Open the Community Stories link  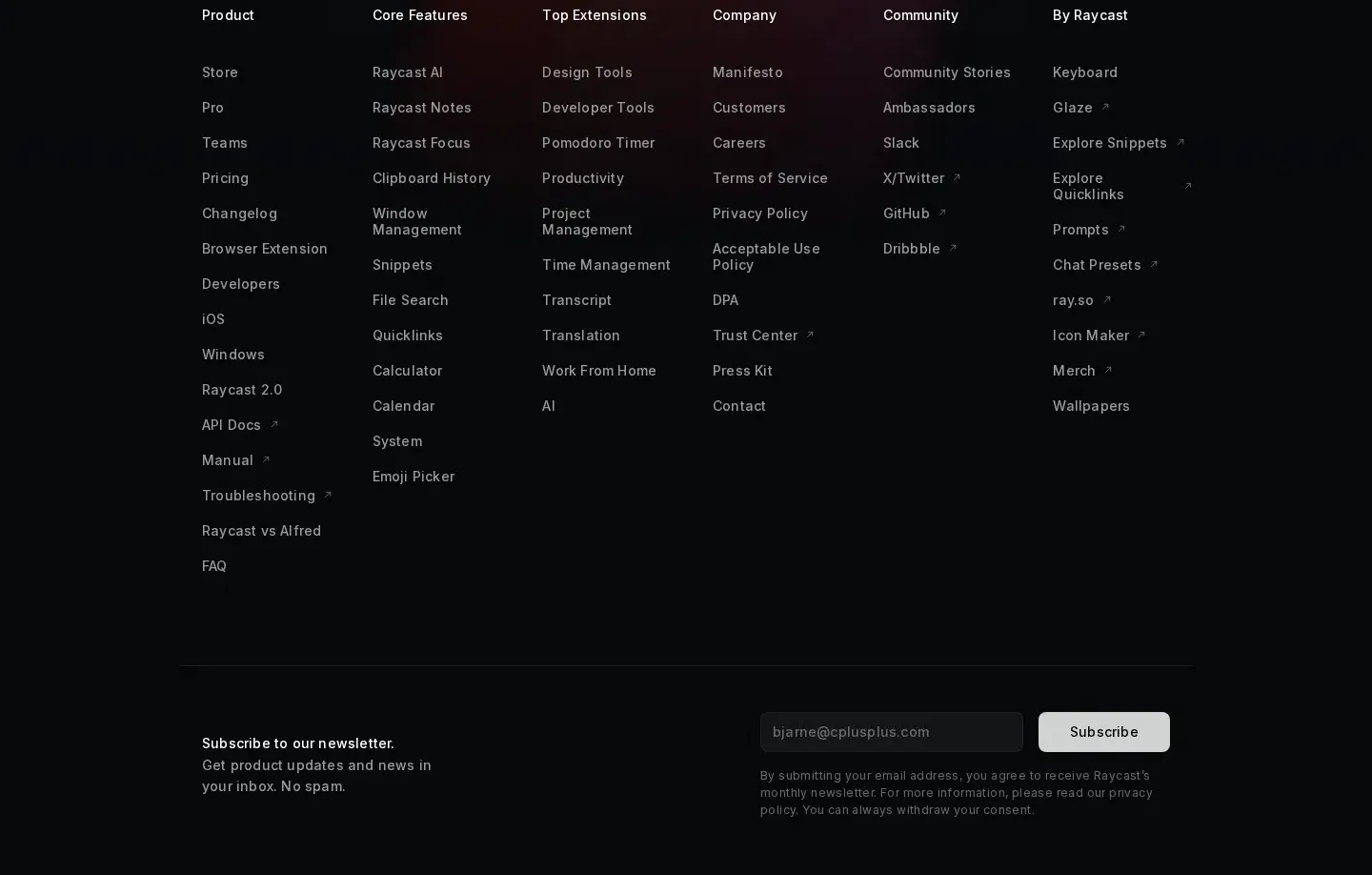pos(947,72)
